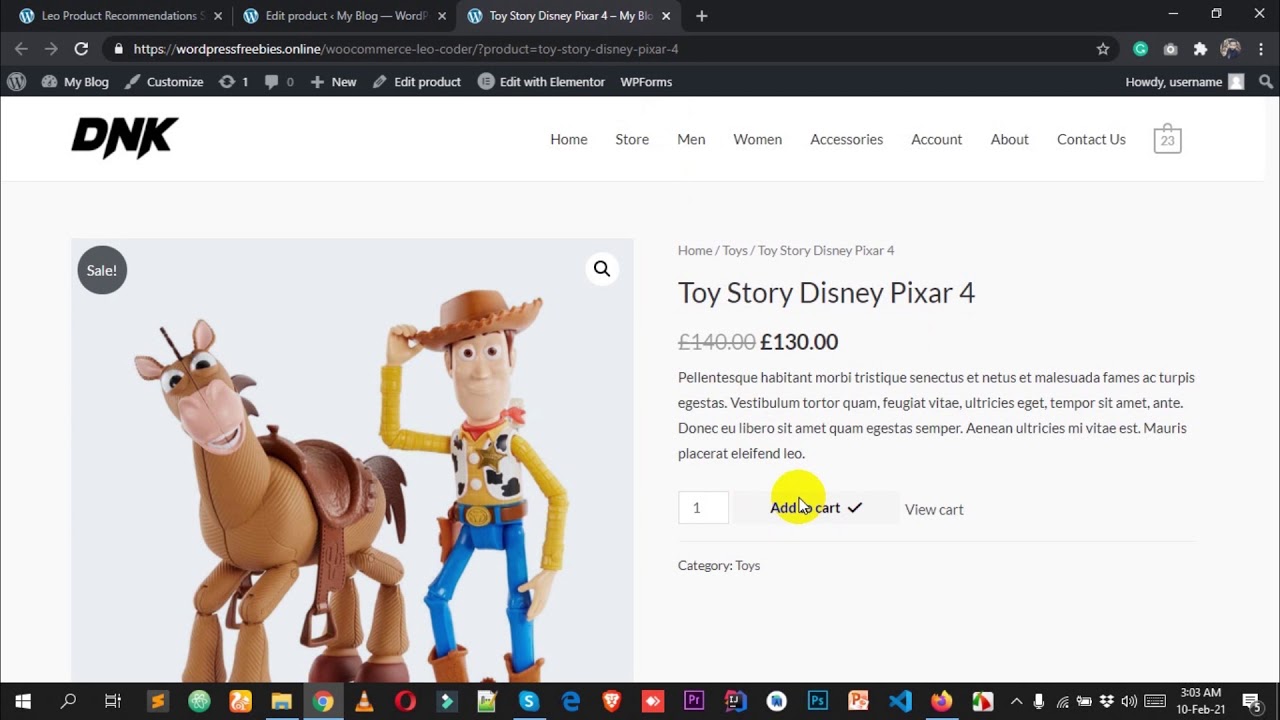Screen dimensions: 1280x720
Task: Open comments item in admin bar
Action: click(x=279, y=82)
